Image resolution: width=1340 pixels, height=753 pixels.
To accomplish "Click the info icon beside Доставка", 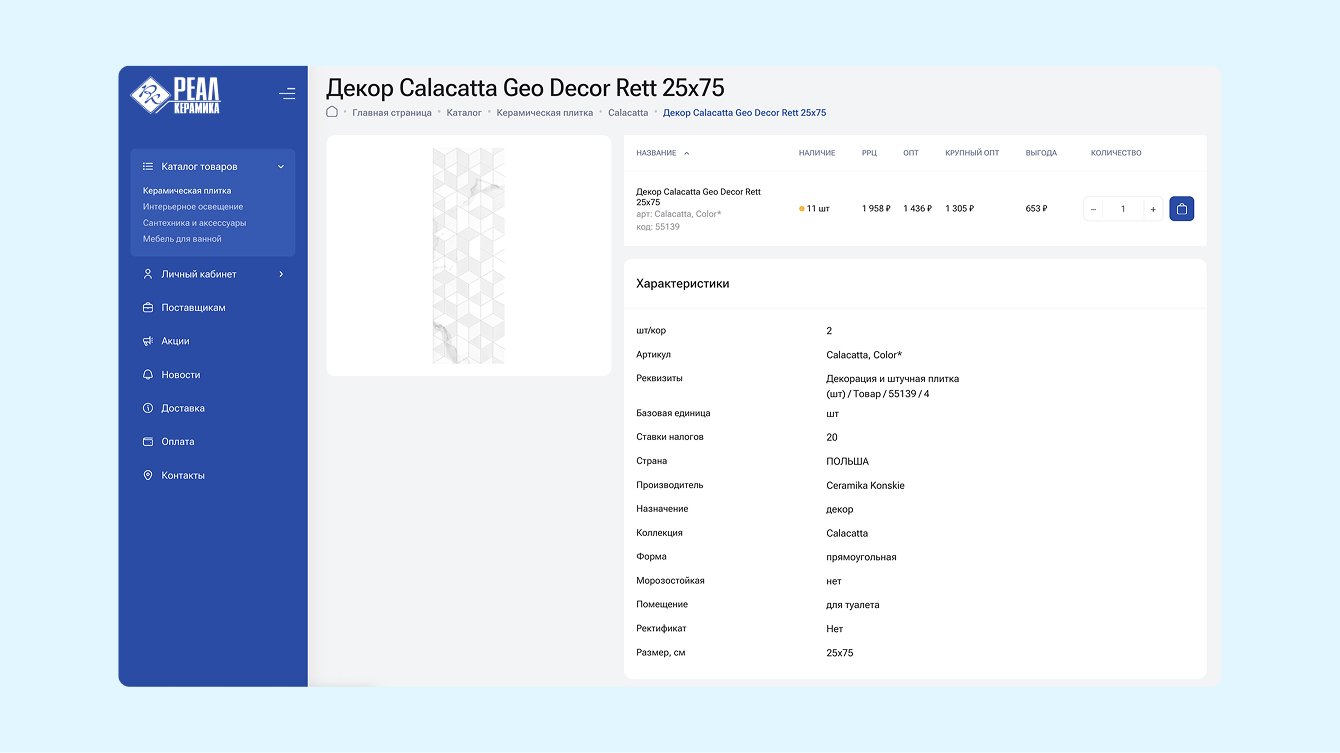I will [148, 408].
